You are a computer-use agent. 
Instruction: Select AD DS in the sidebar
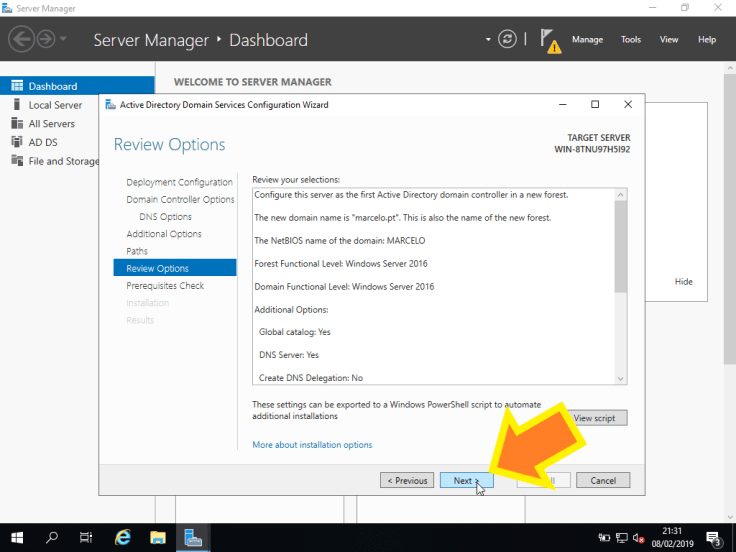tap(43, 142)
